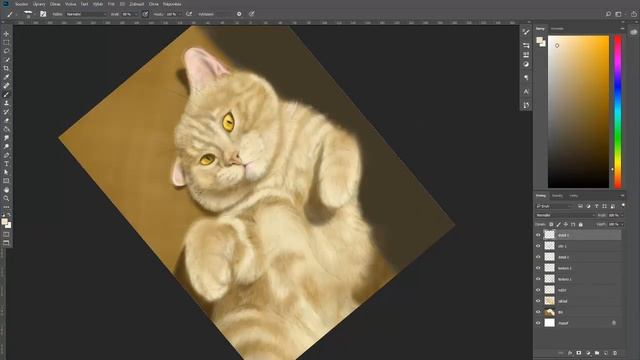Viewport: 640px width, 360px height.
Task: Open the Nápověda menu
Action: point(172,4)
